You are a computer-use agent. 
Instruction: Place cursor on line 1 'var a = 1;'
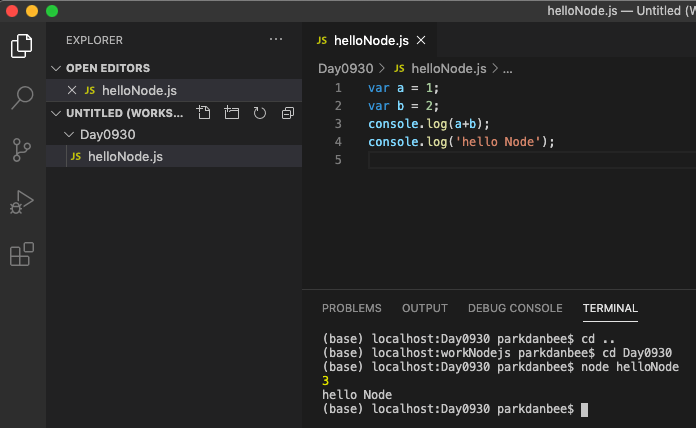403,88
